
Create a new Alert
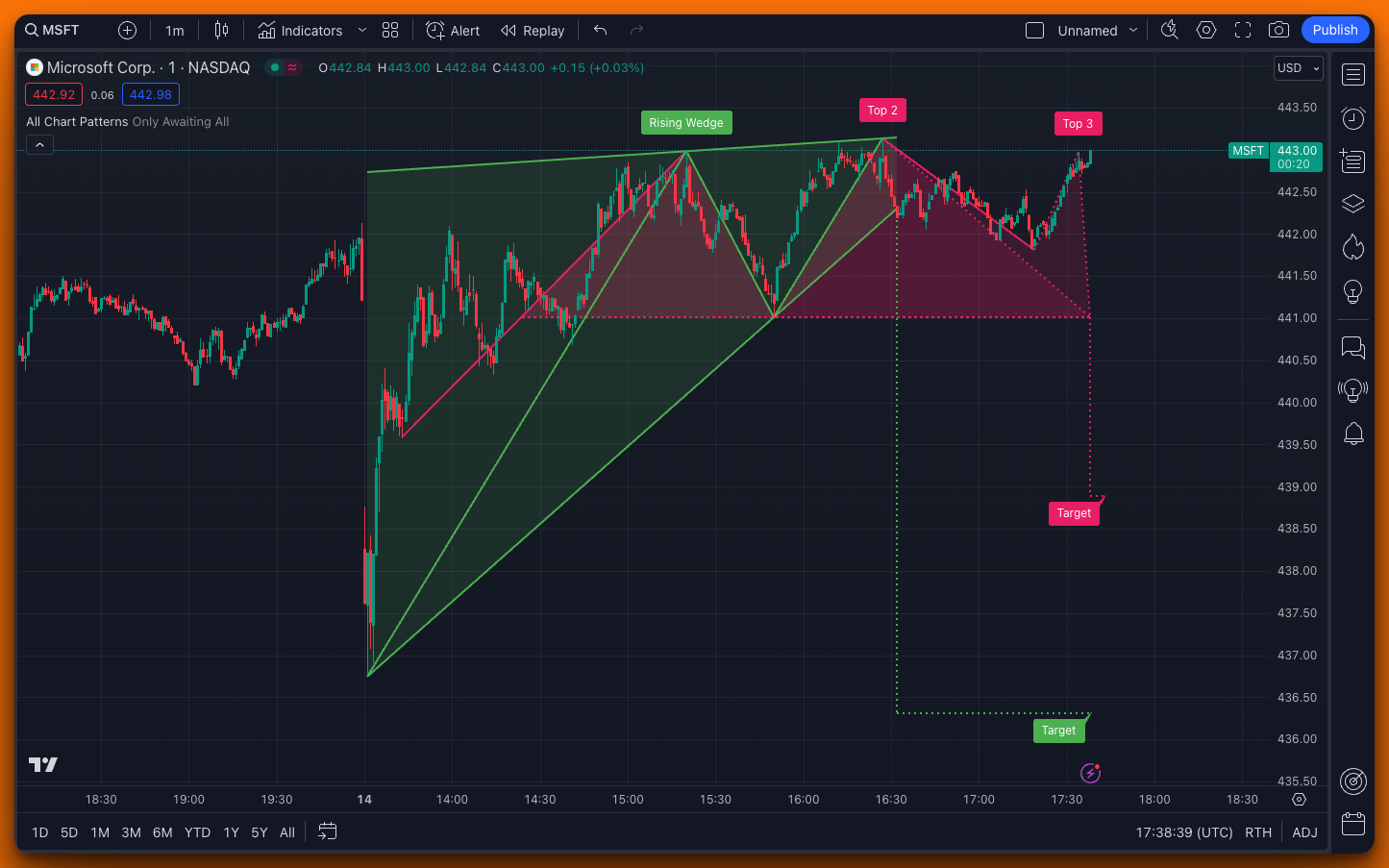tap(453, 30)
